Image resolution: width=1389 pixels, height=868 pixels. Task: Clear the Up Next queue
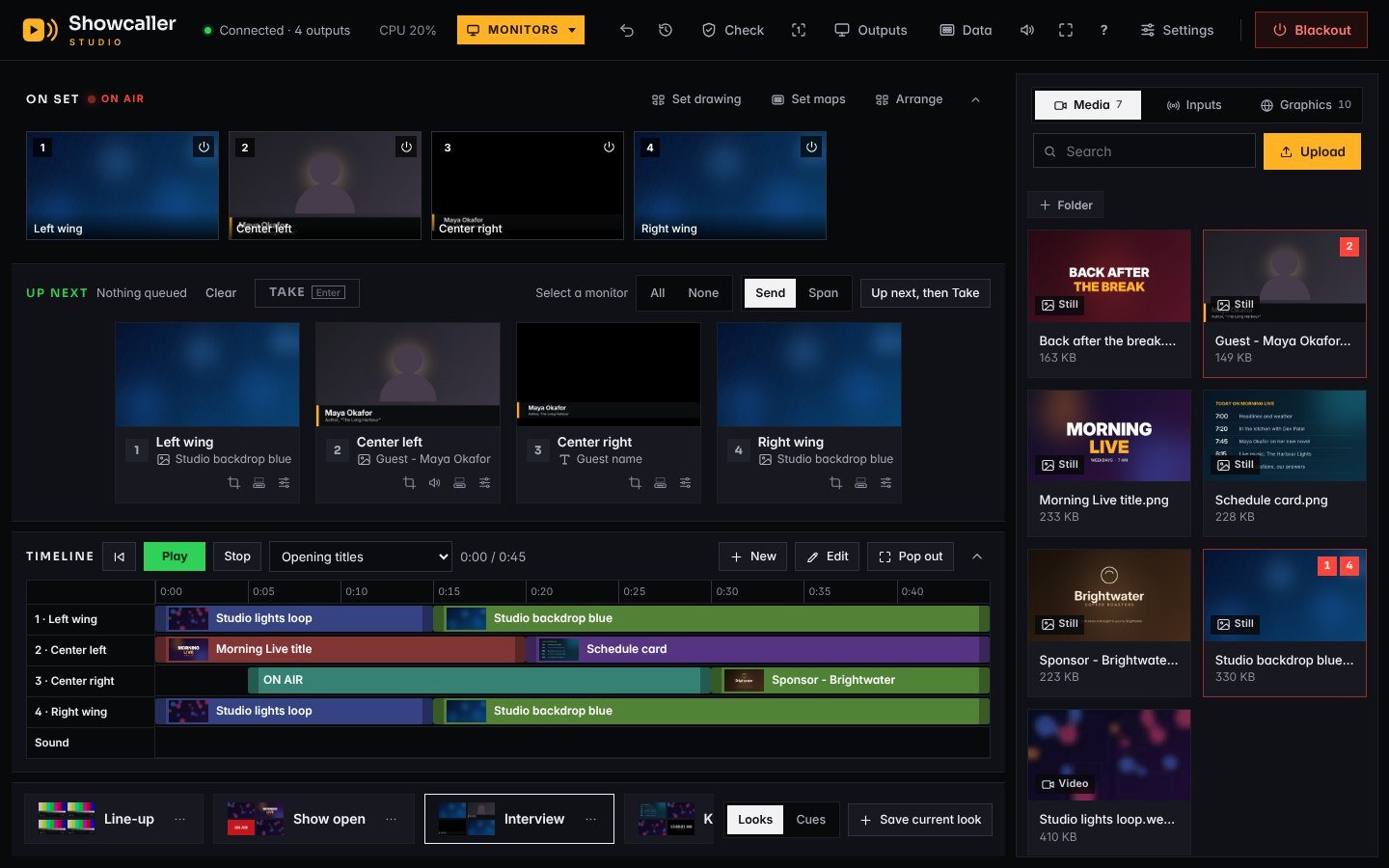click(221, 293)
